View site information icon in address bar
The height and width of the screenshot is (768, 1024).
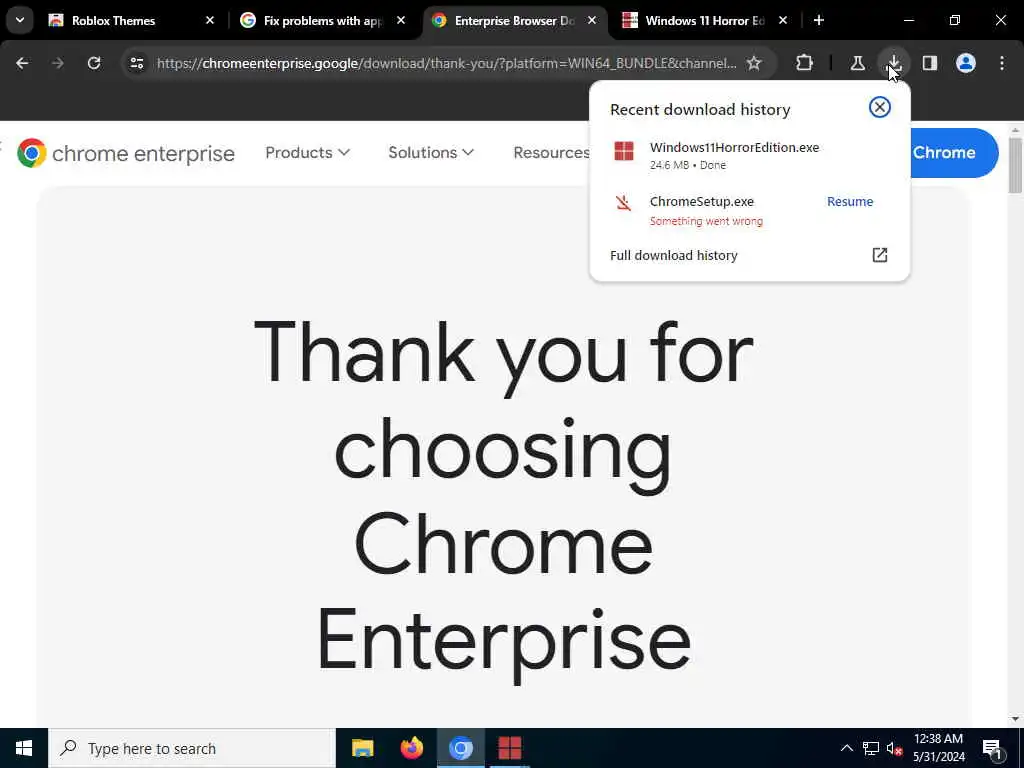click(136, 63)
